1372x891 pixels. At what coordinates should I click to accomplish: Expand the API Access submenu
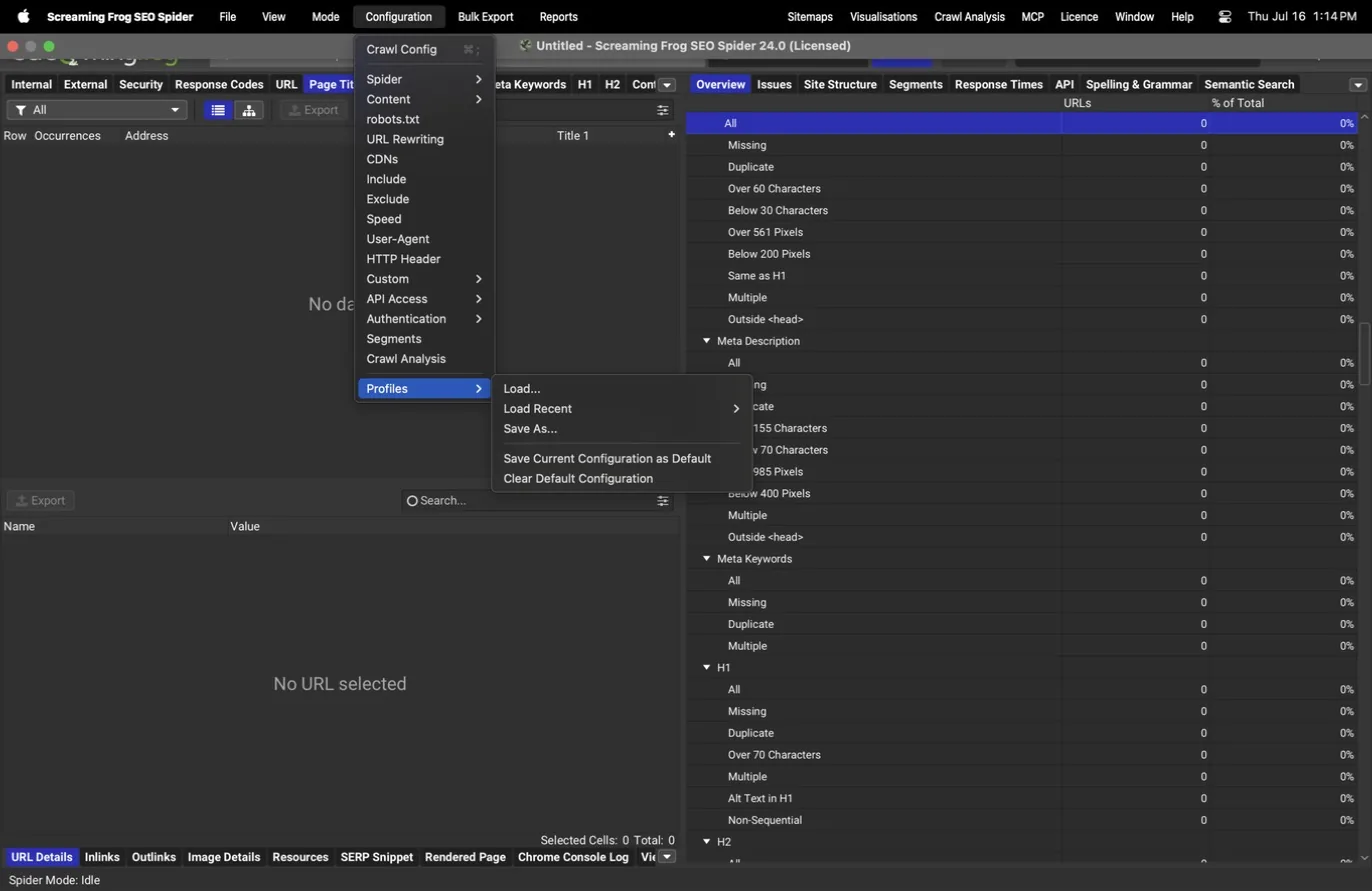click(x=424, y=299)
